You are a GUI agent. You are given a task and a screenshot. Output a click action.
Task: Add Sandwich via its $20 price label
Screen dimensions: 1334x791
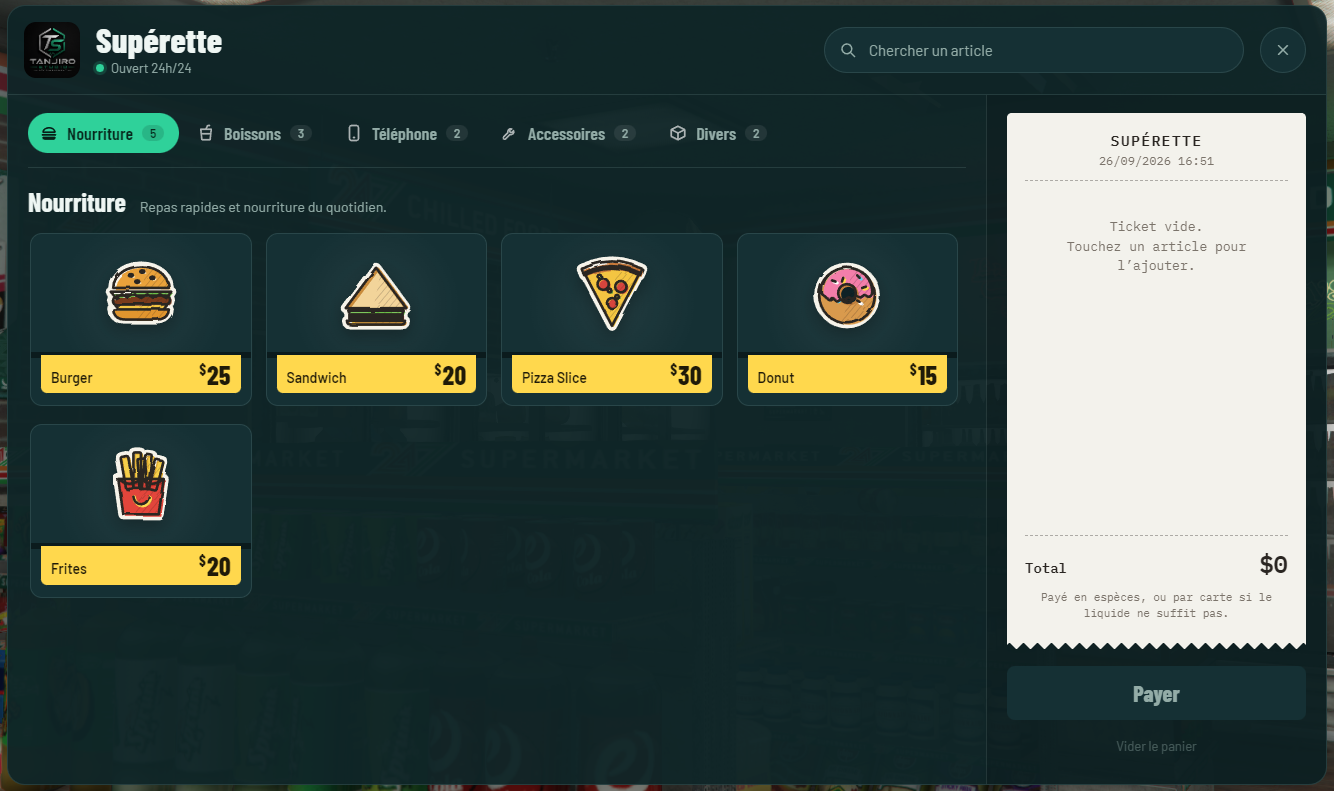(x=376, y=375)
